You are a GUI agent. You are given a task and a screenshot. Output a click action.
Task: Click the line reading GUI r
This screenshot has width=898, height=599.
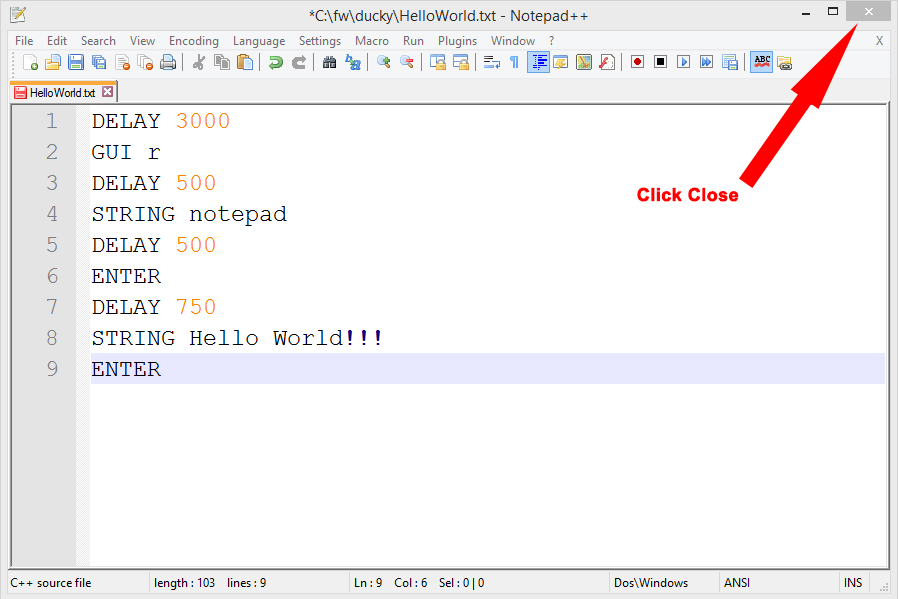pyautogui.click(x=125, y=152)
